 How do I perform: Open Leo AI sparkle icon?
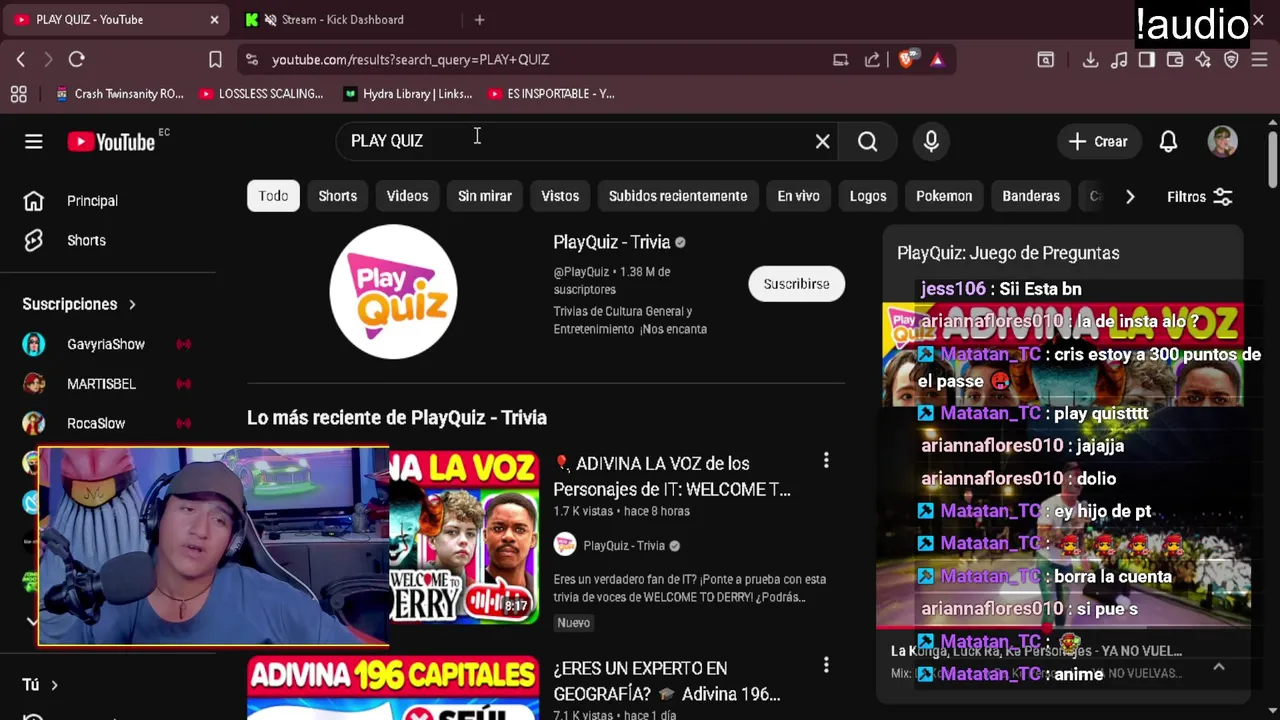click(x=1203, y=60)
